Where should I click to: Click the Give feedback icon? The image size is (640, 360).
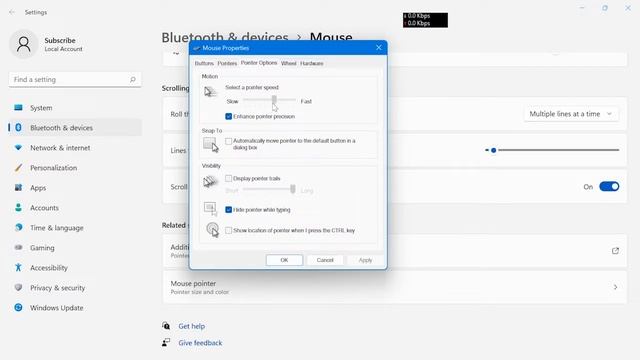click(x=166, y=342)
